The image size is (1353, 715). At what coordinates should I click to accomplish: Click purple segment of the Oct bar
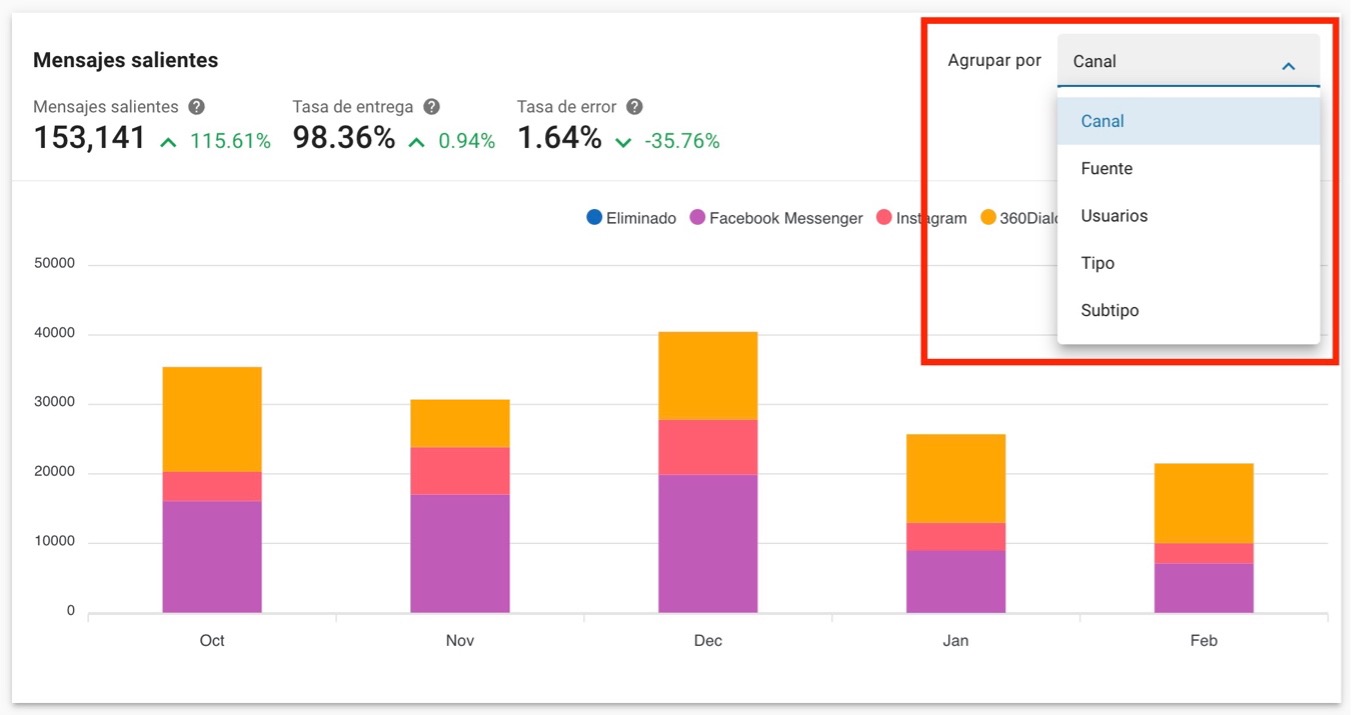pos(212,556)
